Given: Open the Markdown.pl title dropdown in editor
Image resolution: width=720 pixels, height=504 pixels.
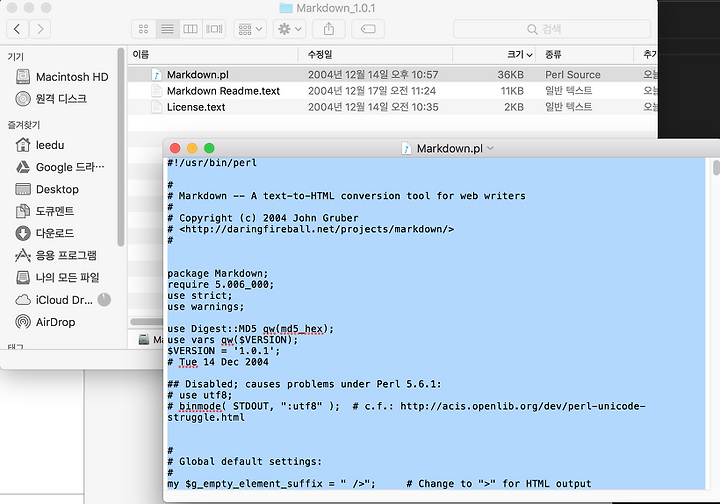Looking at the screenshot, I should pyautogui.click(x=490, y=148).
